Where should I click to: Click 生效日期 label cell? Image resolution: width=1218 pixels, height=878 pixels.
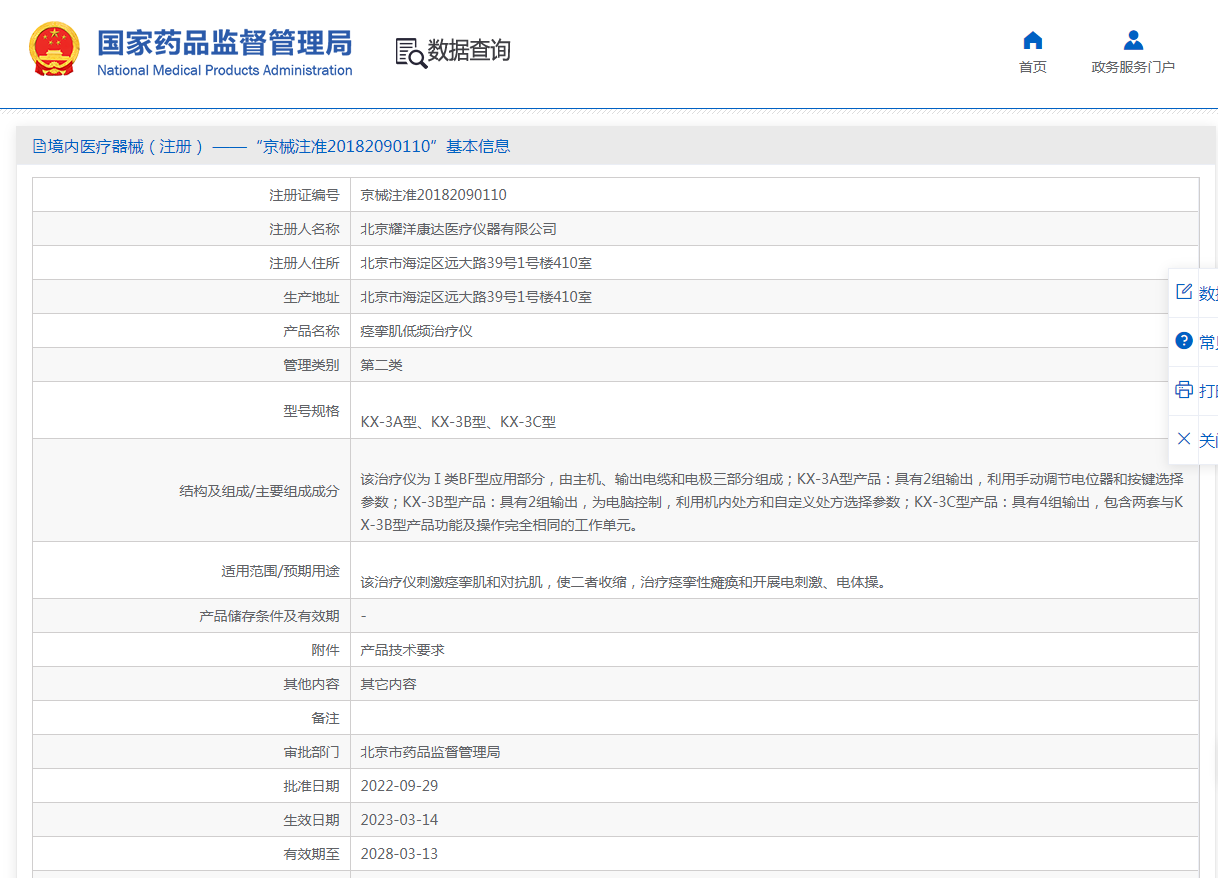[192, 820]
